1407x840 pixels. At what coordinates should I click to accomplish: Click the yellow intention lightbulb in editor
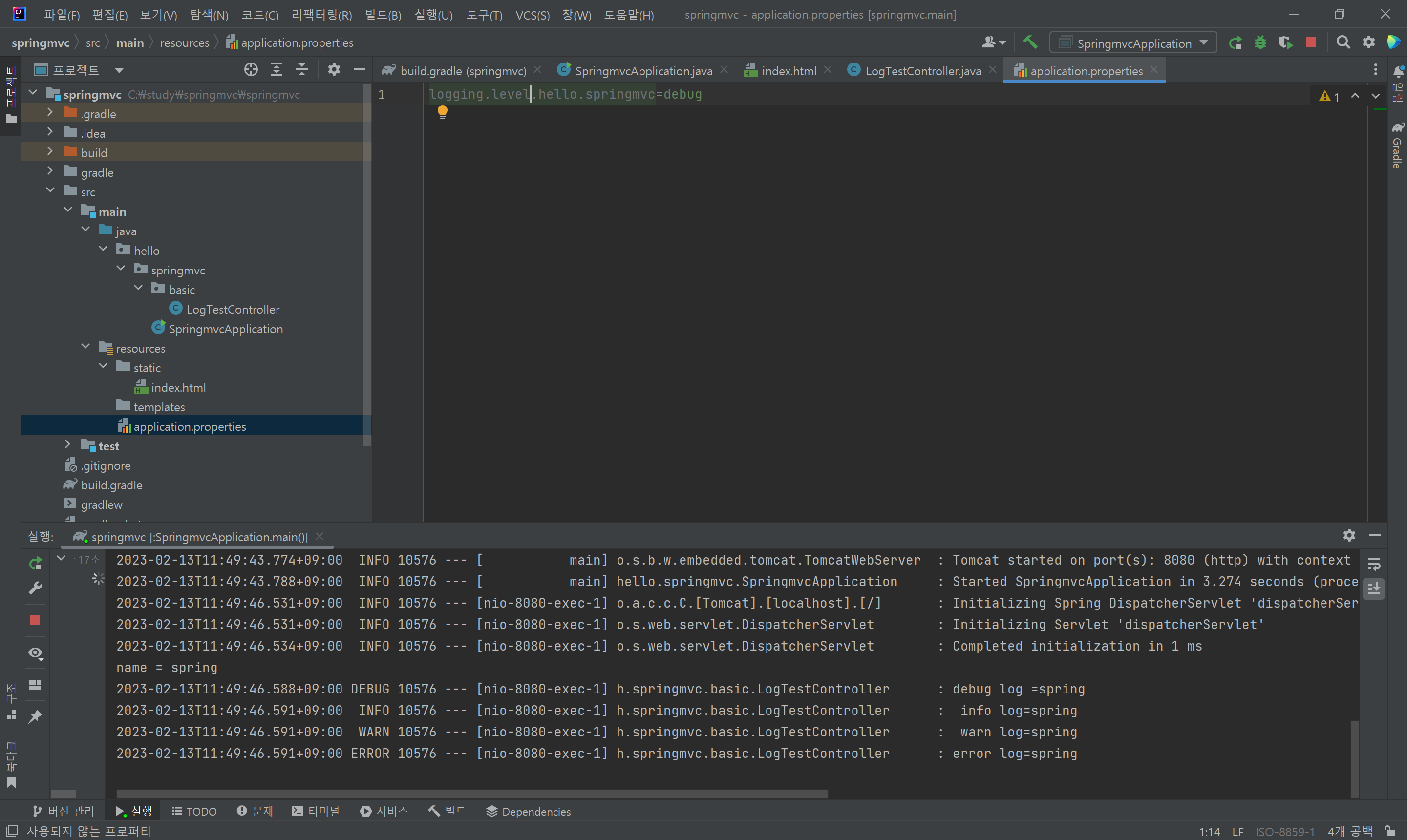(442, 112)
